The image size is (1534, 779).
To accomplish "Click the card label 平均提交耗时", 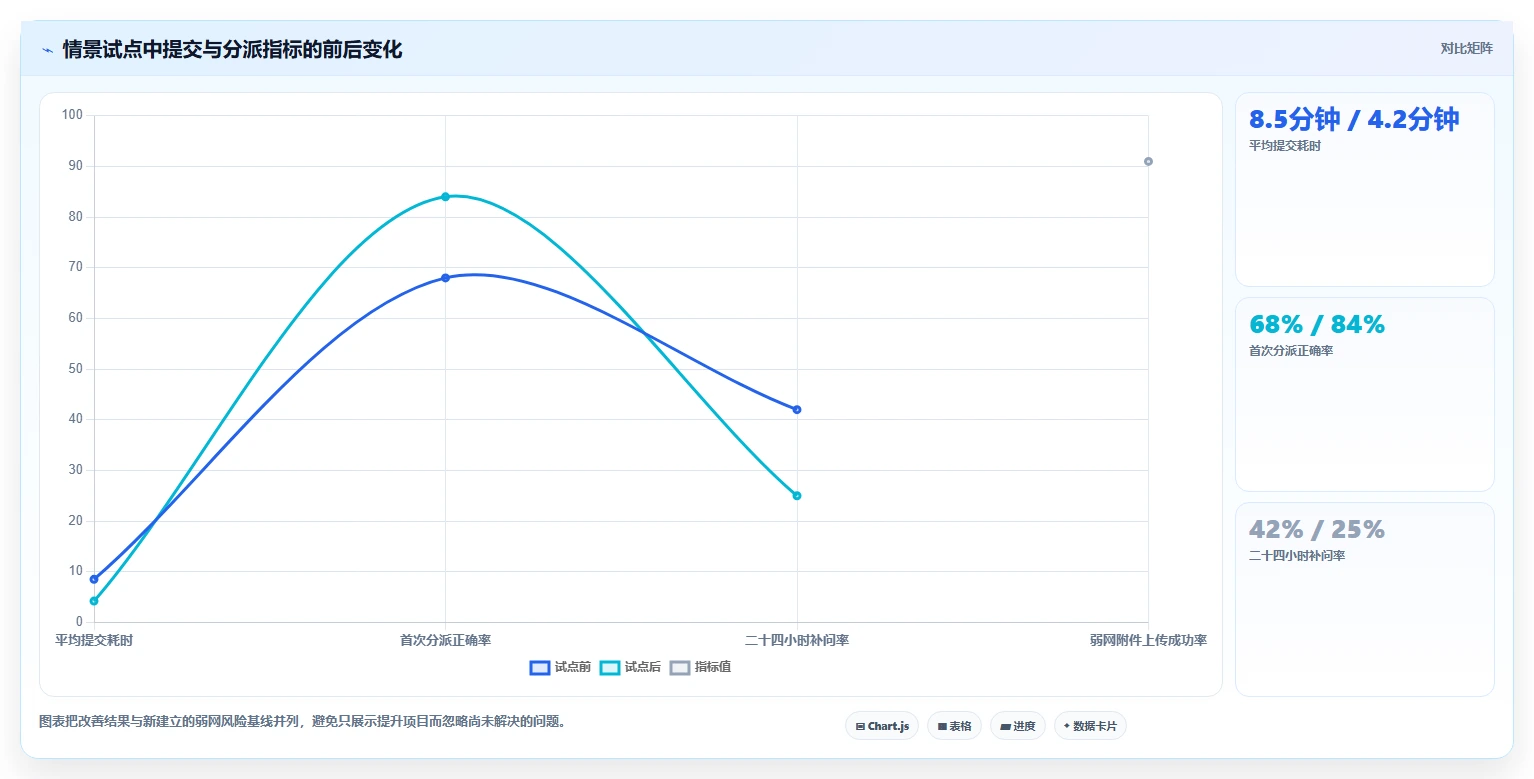I will click(1285, 146).
